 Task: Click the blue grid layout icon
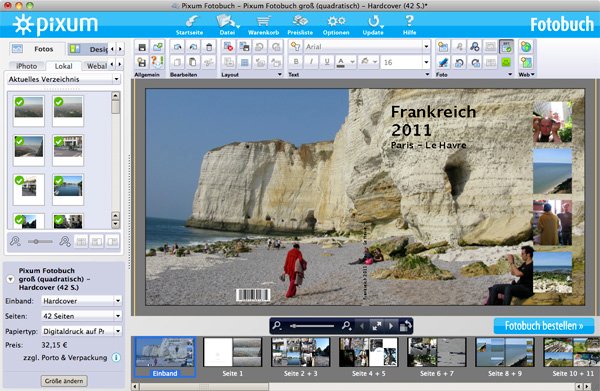coord(245,62)
